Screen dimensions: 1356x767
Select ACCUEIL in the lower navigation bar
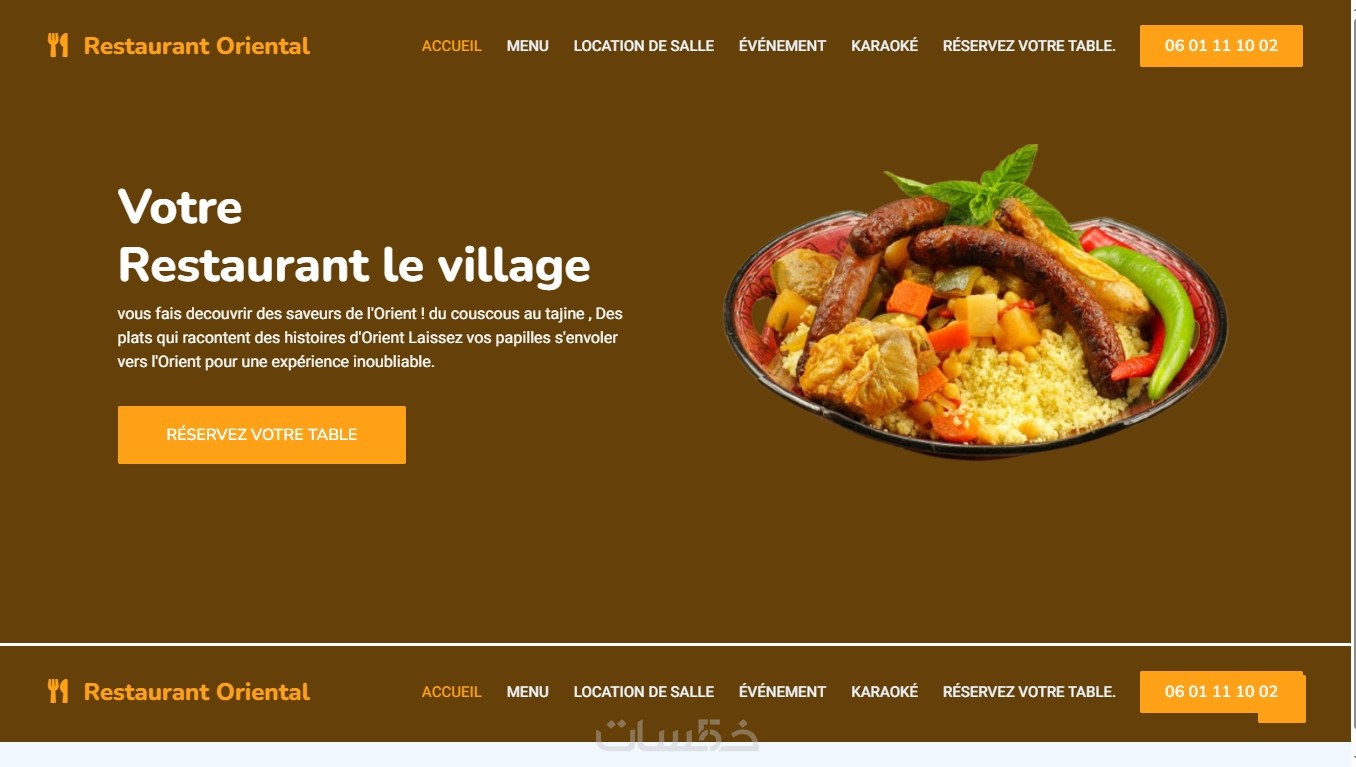click(x=451, y=692)
